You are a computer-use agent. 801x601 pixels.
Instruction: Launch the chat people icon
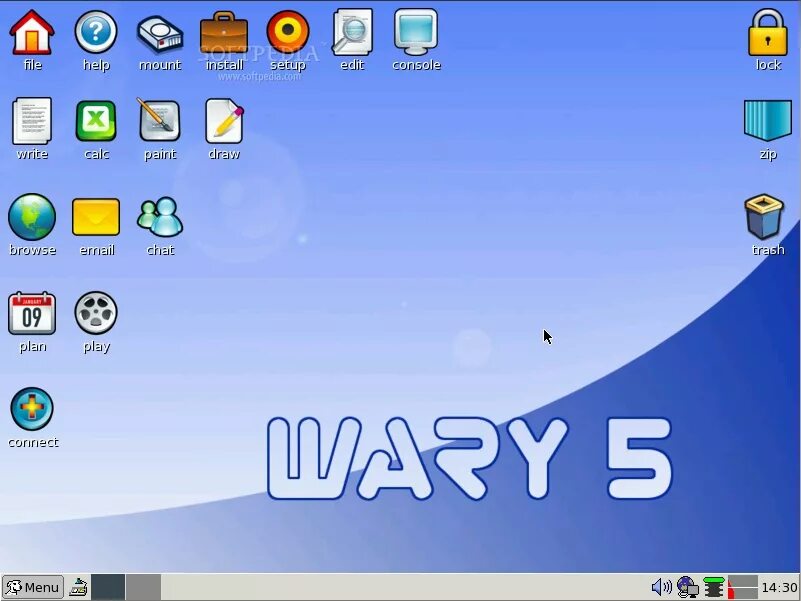(x=160, y=217)
